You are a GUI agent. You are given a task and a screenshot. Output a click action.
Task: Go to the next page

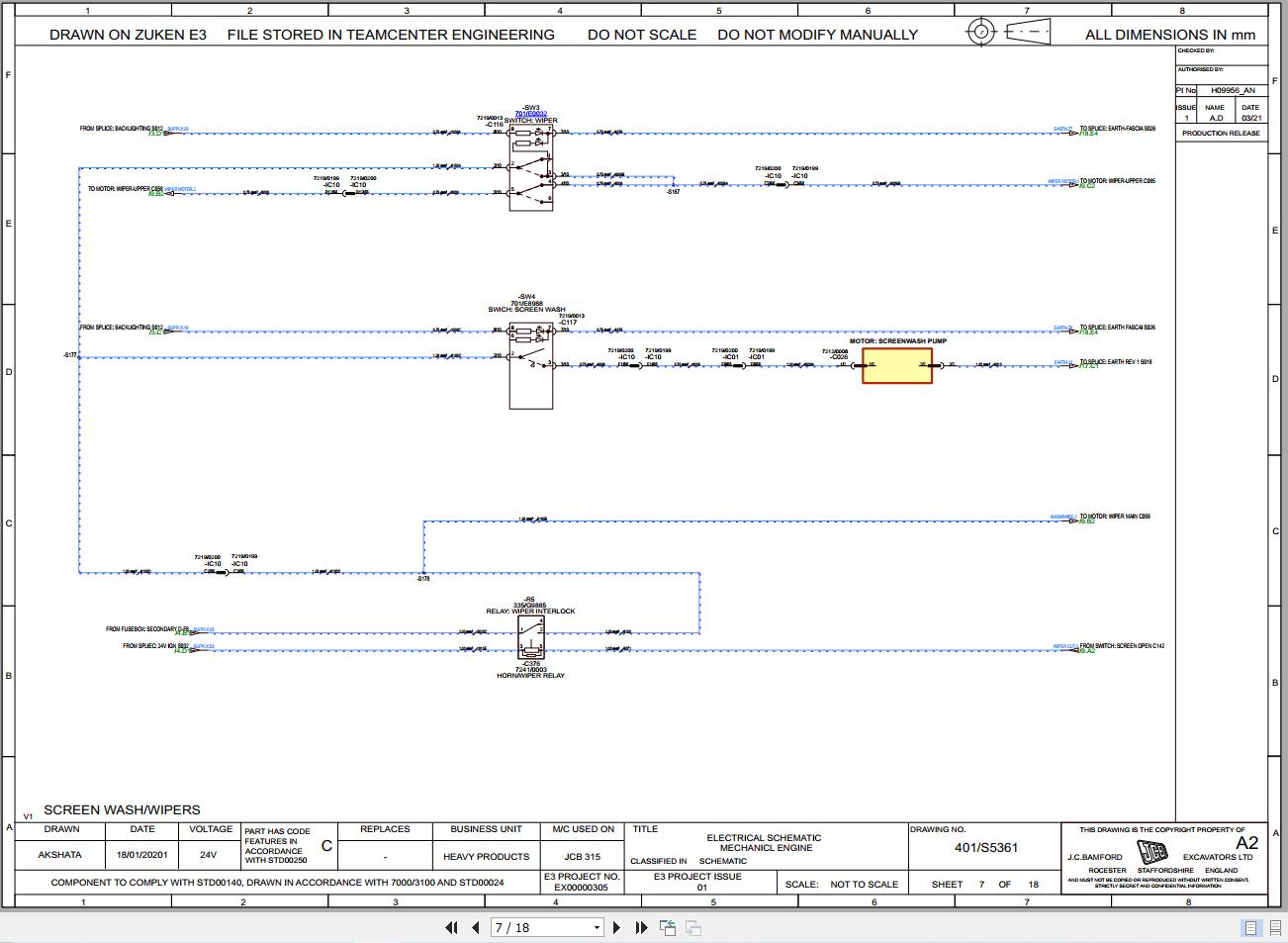tap(617, 927)
